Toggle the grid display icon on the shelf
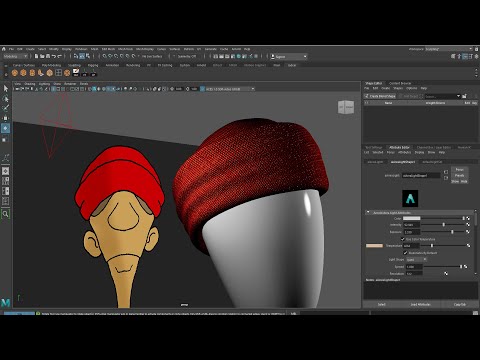The width and height of the screenshot is (480, 360). click(59, 72)
